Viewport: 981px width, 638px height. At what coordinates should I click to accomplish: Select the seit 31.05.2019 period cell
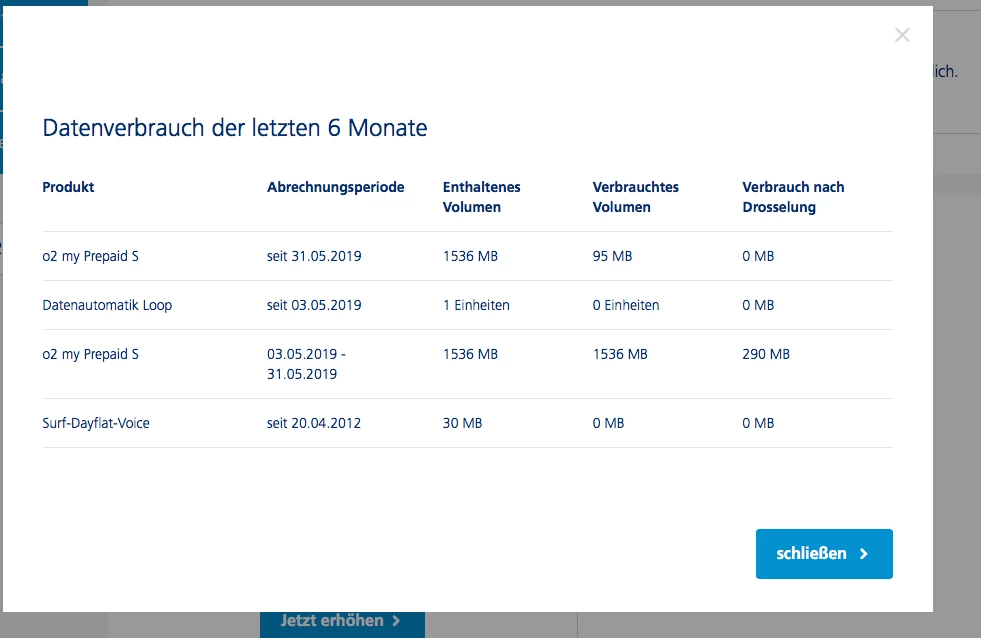pyautogui.click(x=314, y=256)
